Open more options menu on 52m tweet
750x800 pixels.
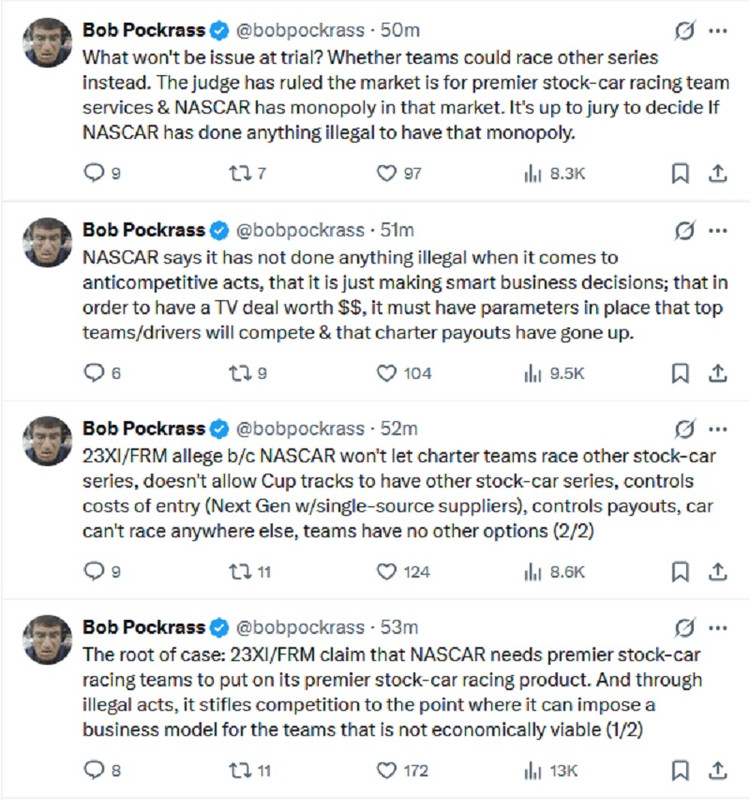717,430
